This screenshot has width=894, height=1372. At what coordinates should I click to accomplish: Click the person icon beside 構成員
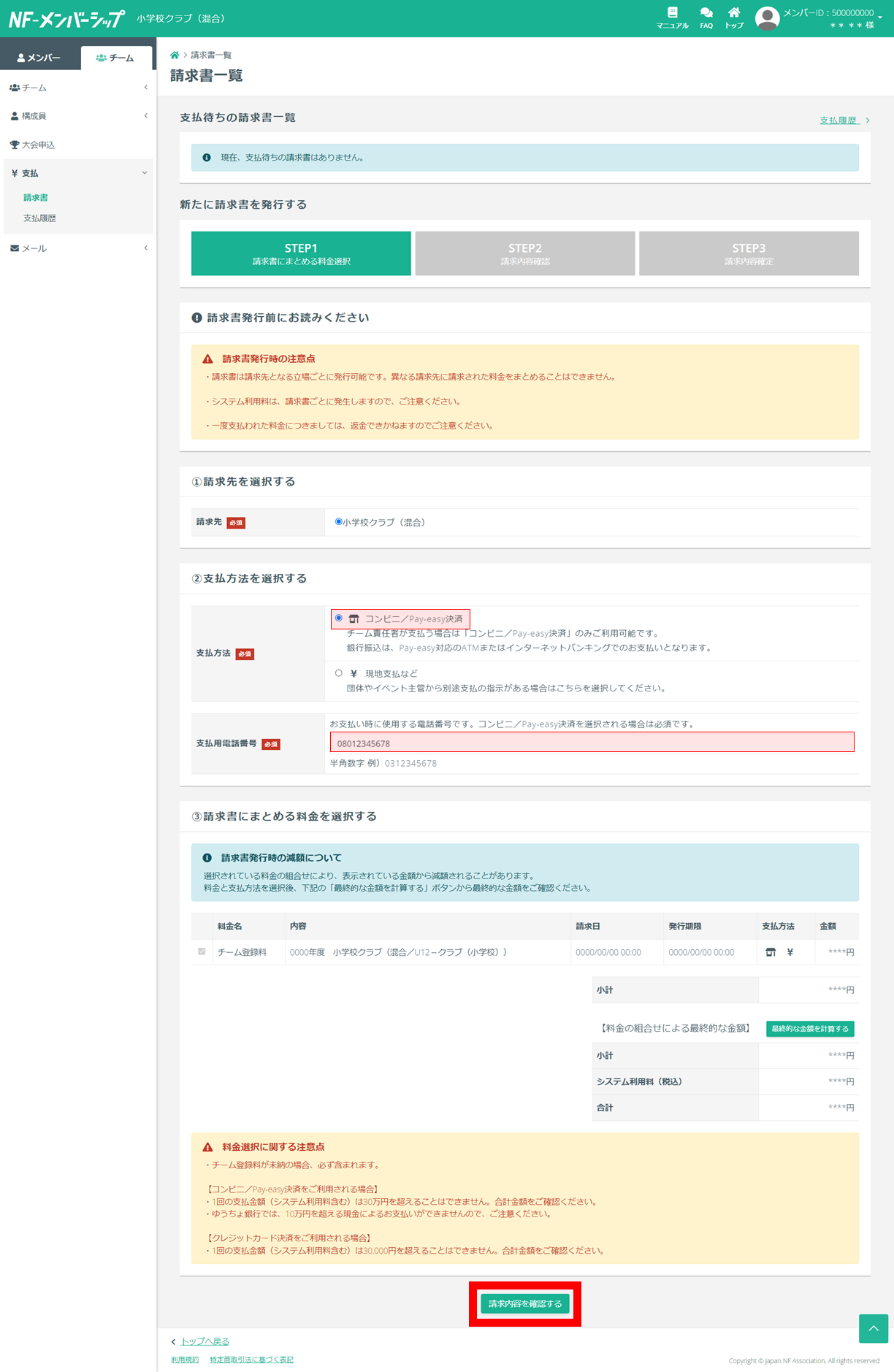[x=15, y=116]
